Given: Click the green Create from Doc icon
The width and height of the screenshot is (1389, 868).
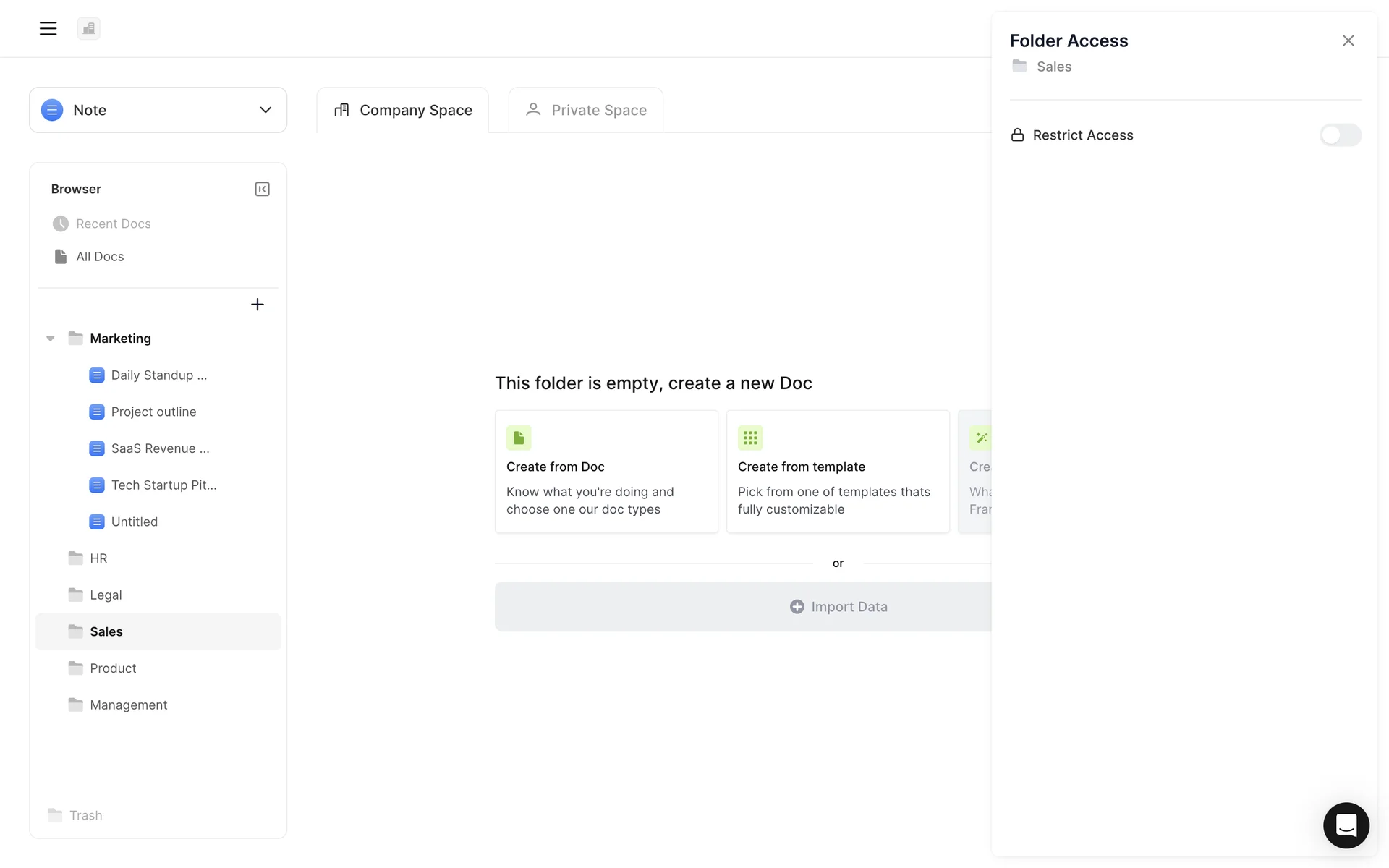Looking at the screenshot, I should click(519, 438).
